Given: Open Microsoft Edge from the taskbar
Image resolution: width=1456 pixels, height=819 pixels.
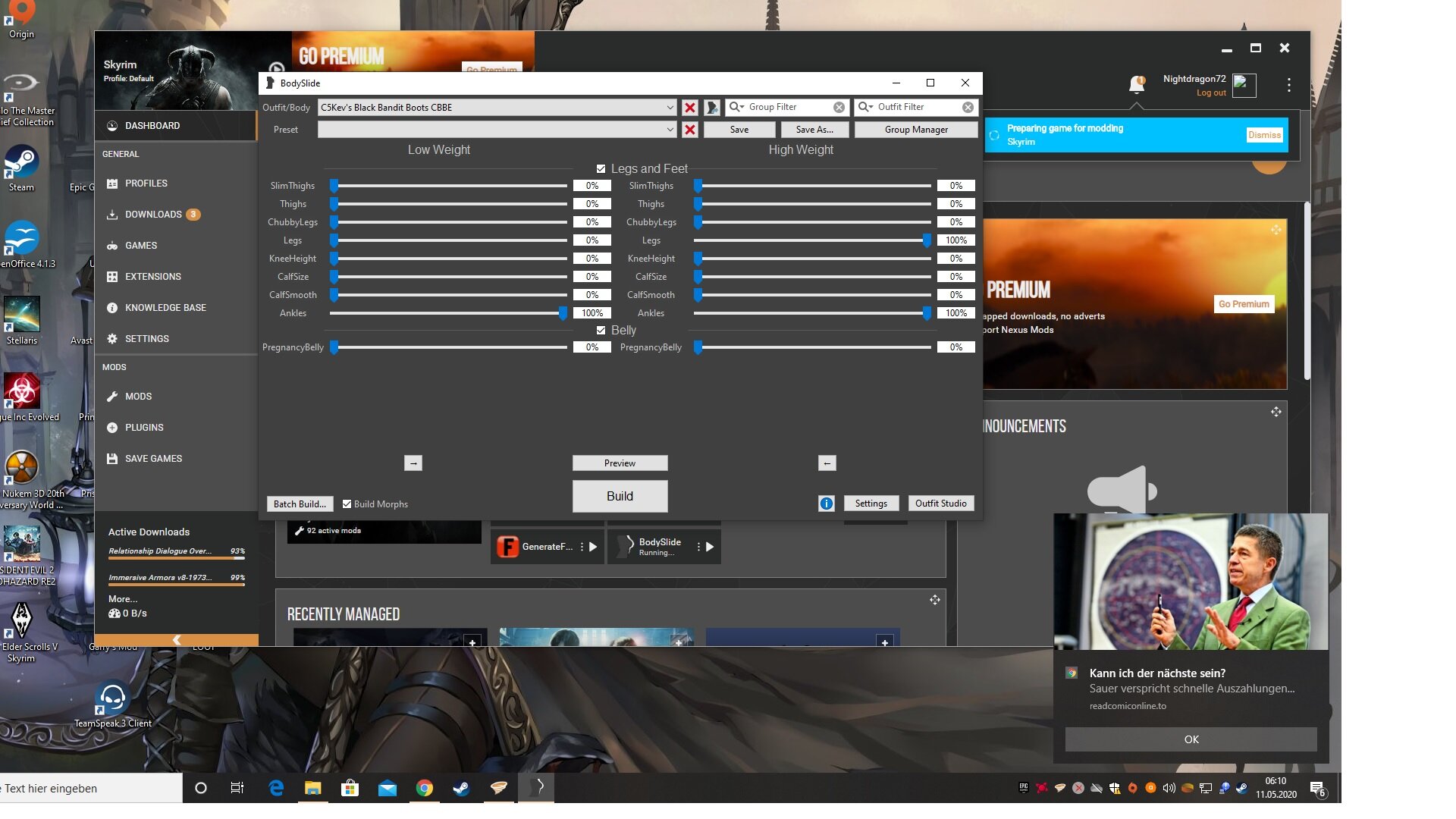Looking at the screenshot, I should 276,789.
